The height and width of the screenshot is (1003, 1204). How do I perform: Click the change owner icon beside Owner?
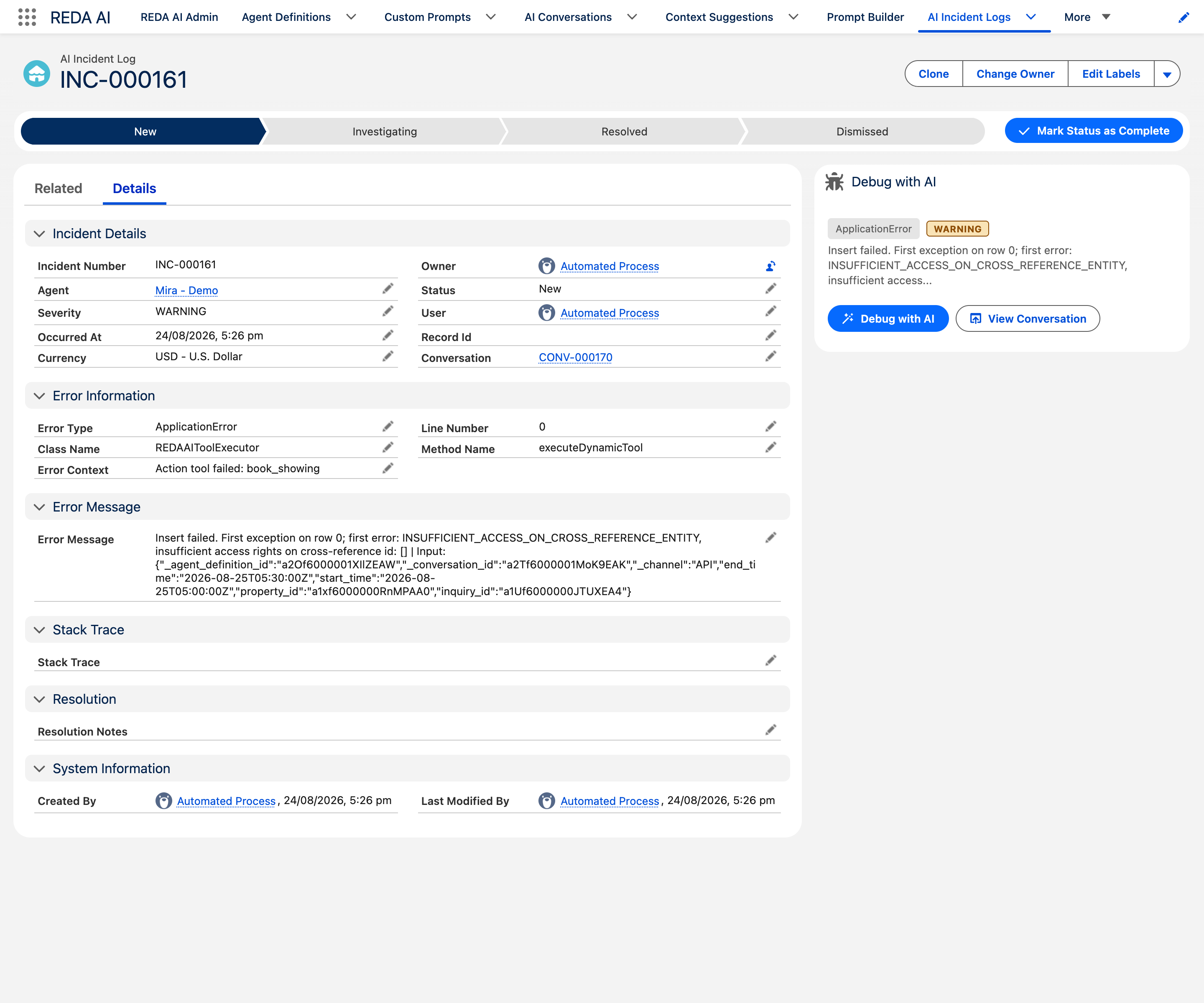pos(770,266)
